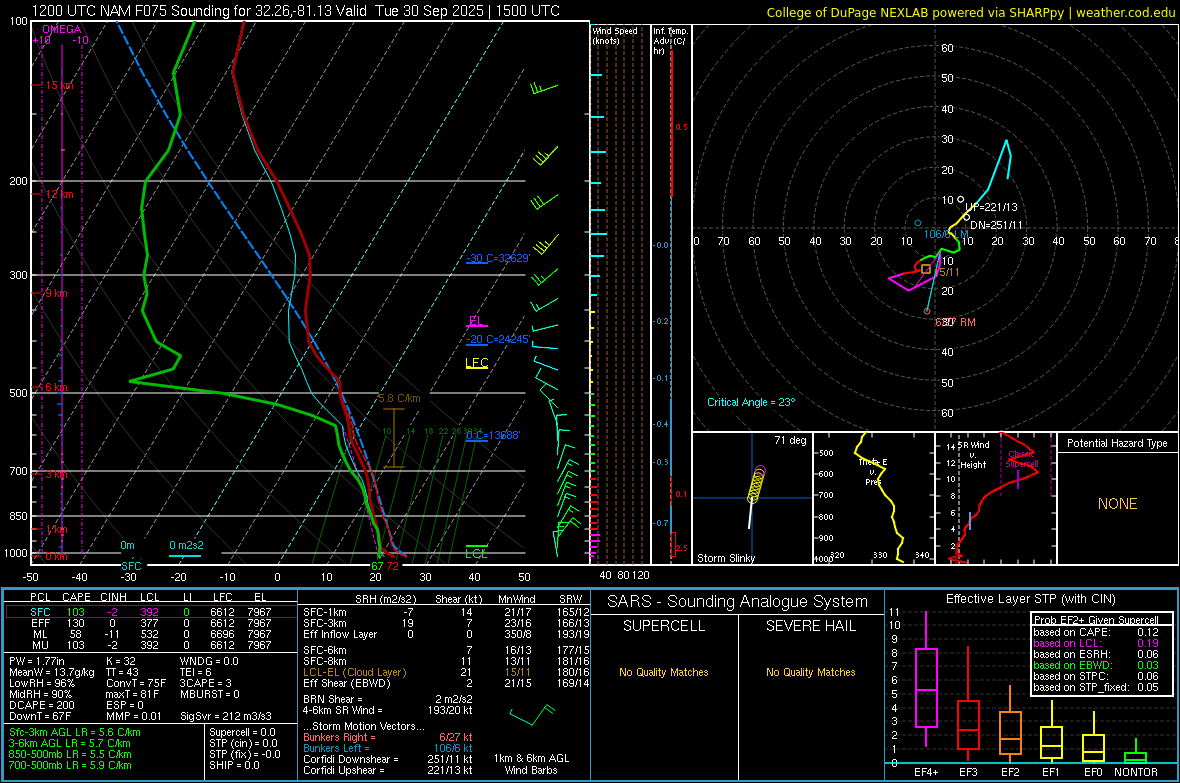Select the OMEGA label on the Skew-T
Viewport: 1180px width, 783px height.
pyautogui.click(x=62, y=29)
